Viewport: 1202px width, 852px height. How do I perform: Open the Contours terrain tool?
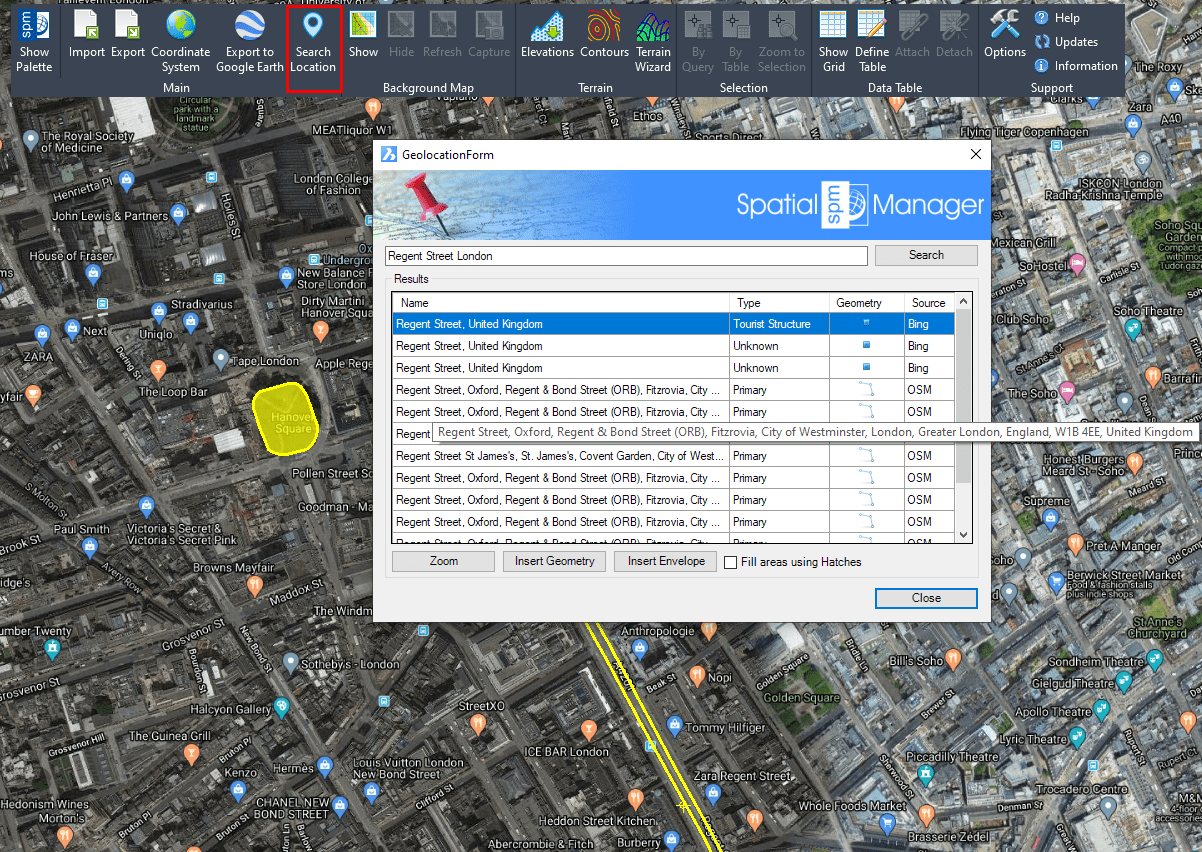(605, 36)
